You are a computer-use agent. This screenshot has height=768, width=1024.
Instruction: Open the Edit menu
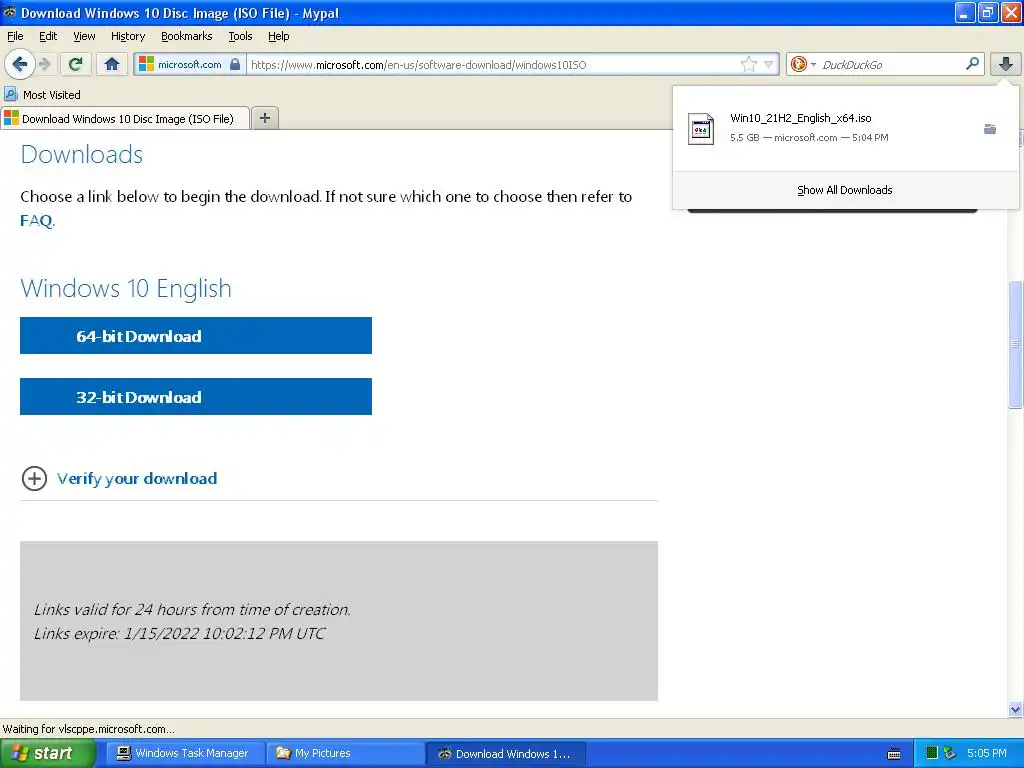click(48, 36)
